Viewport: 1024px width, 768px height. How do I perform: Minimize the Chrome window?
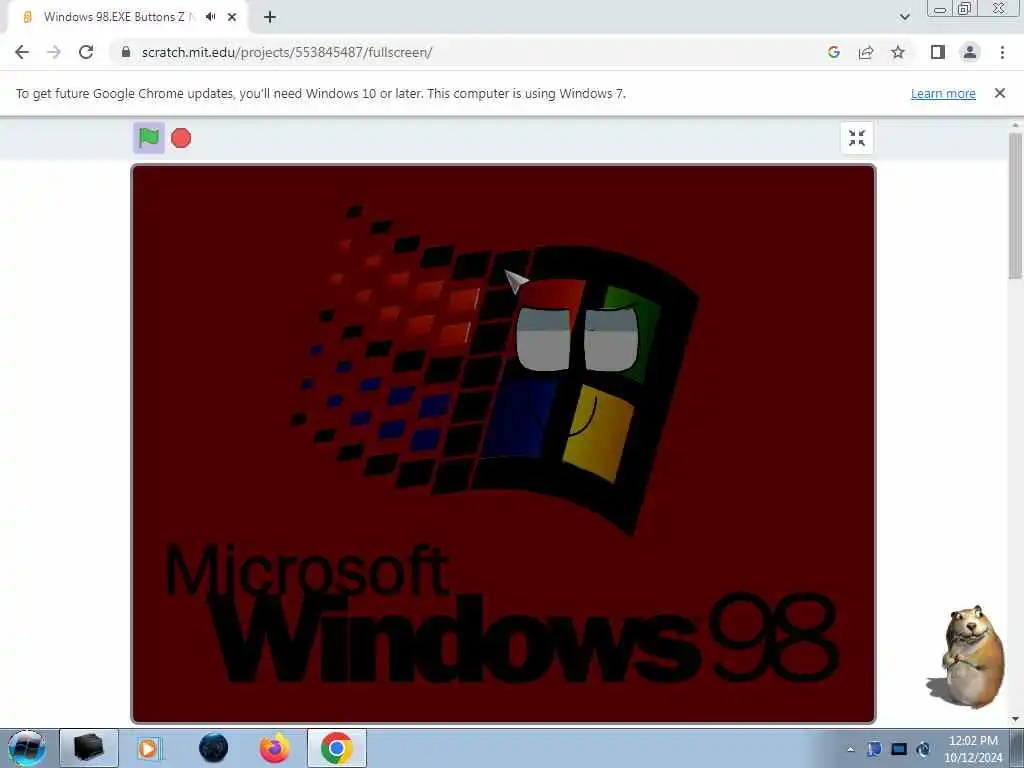940,9
